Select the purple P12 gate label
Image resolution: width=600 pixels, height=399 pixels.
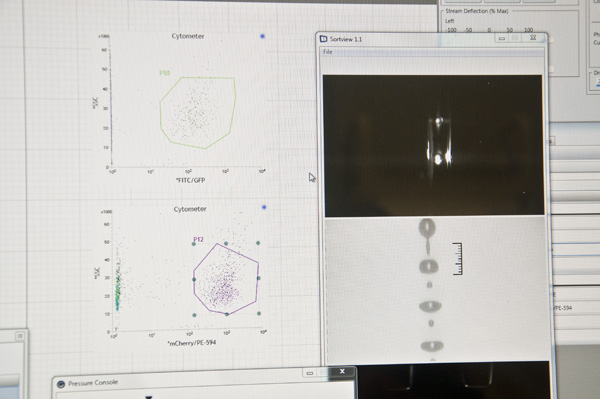(198, 239)
